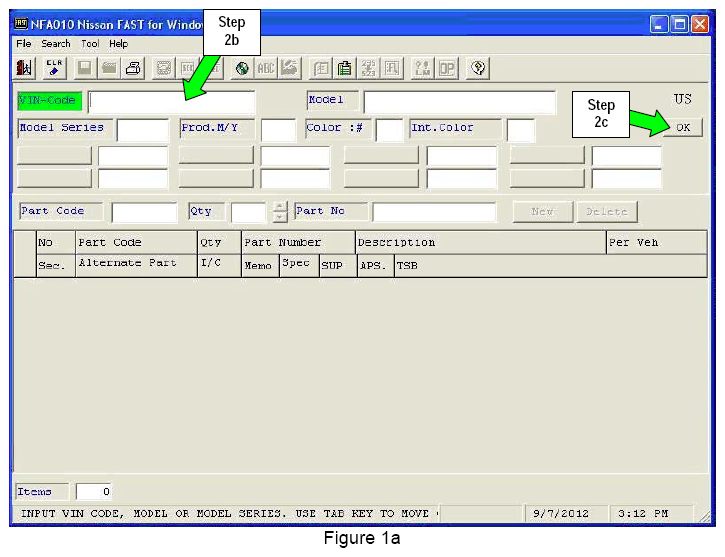Screen dimensions: 725x557
Task: Click the floppy disk save icon
Action: 85,68
